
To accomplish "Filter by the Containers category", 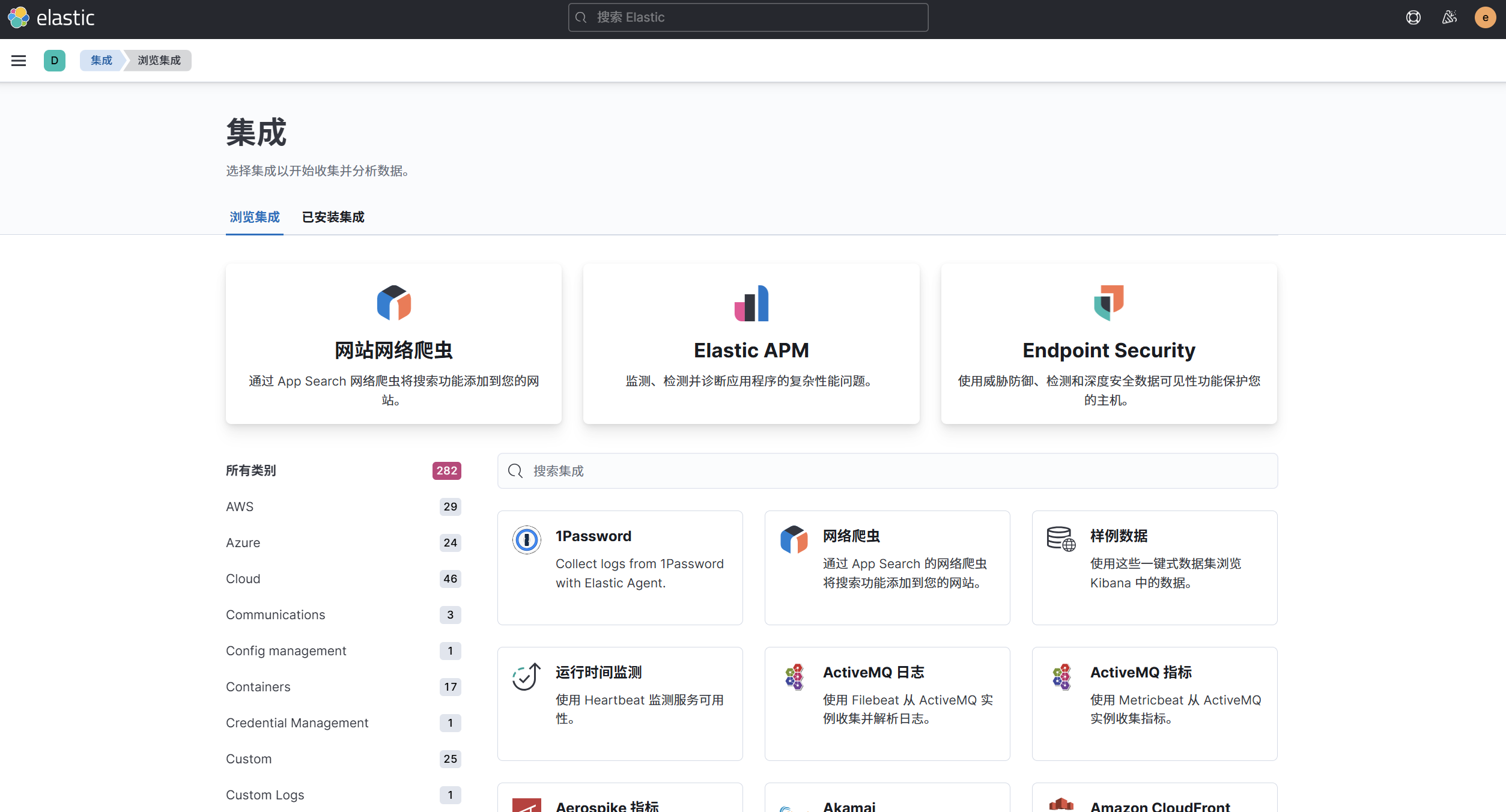I will (x=258, y=686).
